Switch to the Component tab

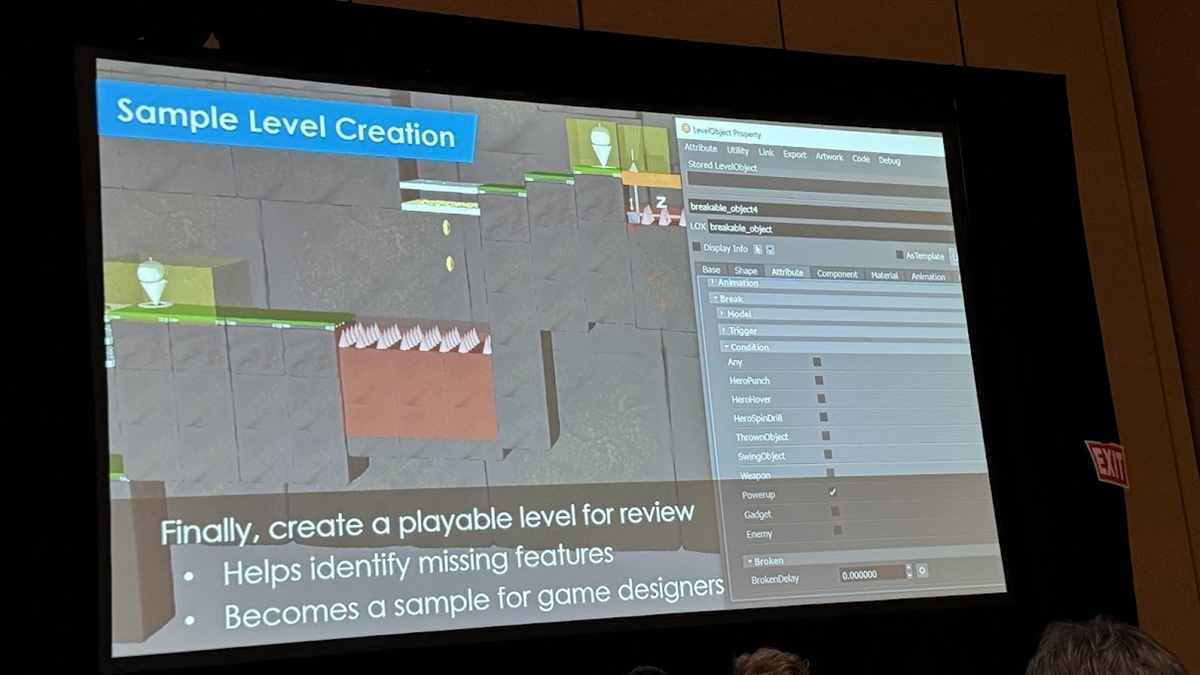[837, 274]
